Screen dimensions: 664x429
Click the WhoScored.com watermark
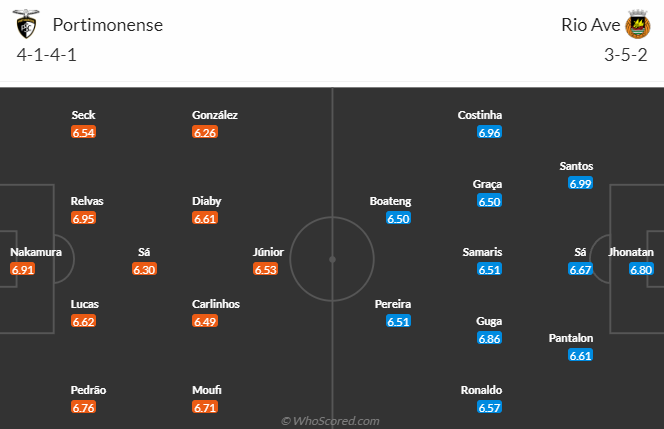331,421
